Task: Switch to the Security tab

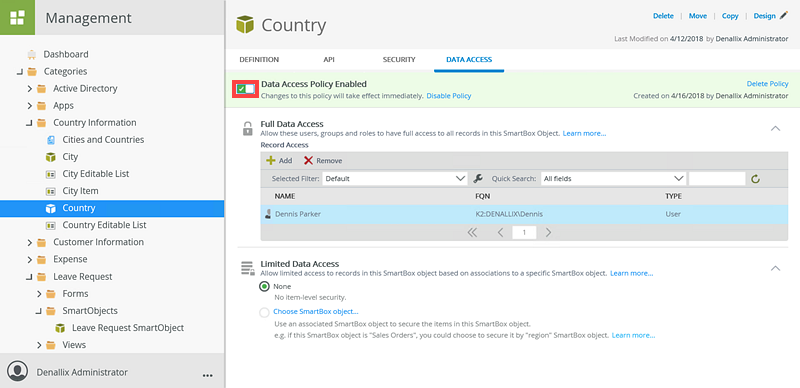Action: [399, 60]
